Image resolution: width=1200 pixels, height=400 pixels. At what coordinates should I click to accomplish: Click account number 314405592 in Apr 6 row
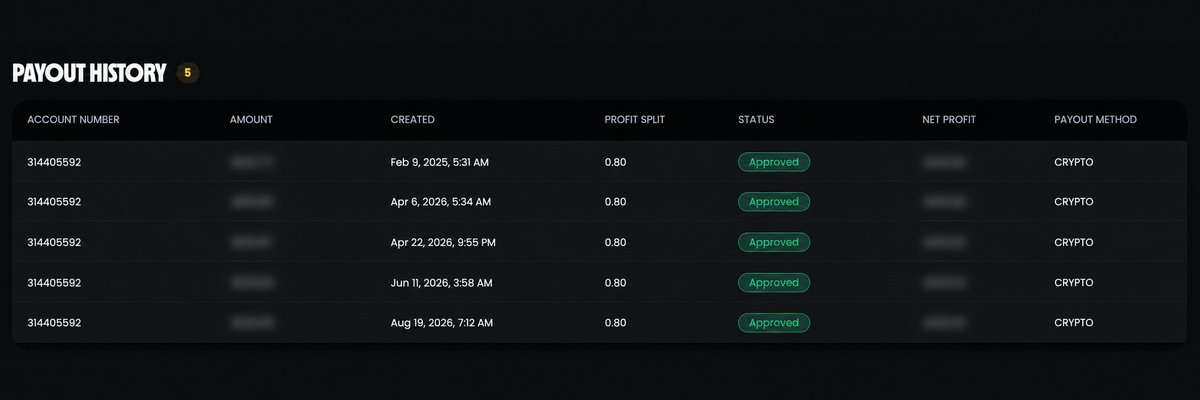pos(54,202)
